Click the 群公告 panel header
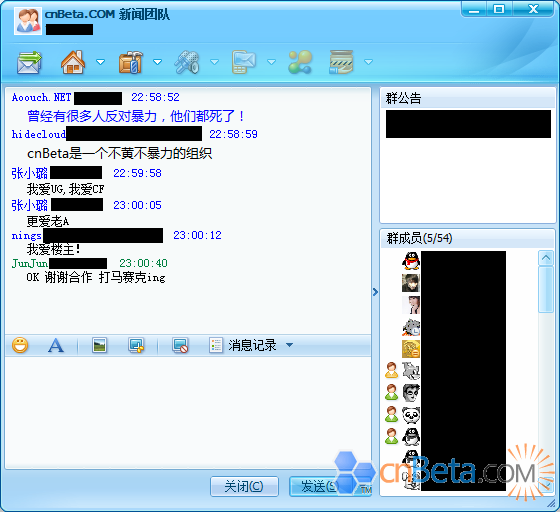560x512 pixels. click(x=468, y=98)
